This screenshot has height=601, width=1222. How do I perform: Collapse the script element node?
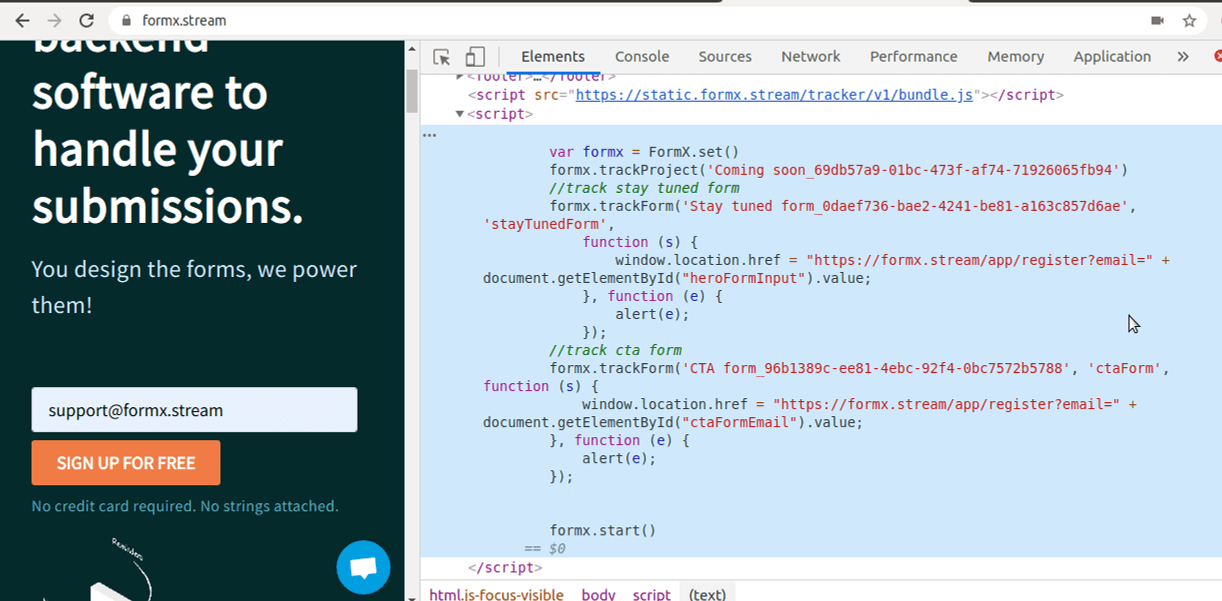[460, 114]
